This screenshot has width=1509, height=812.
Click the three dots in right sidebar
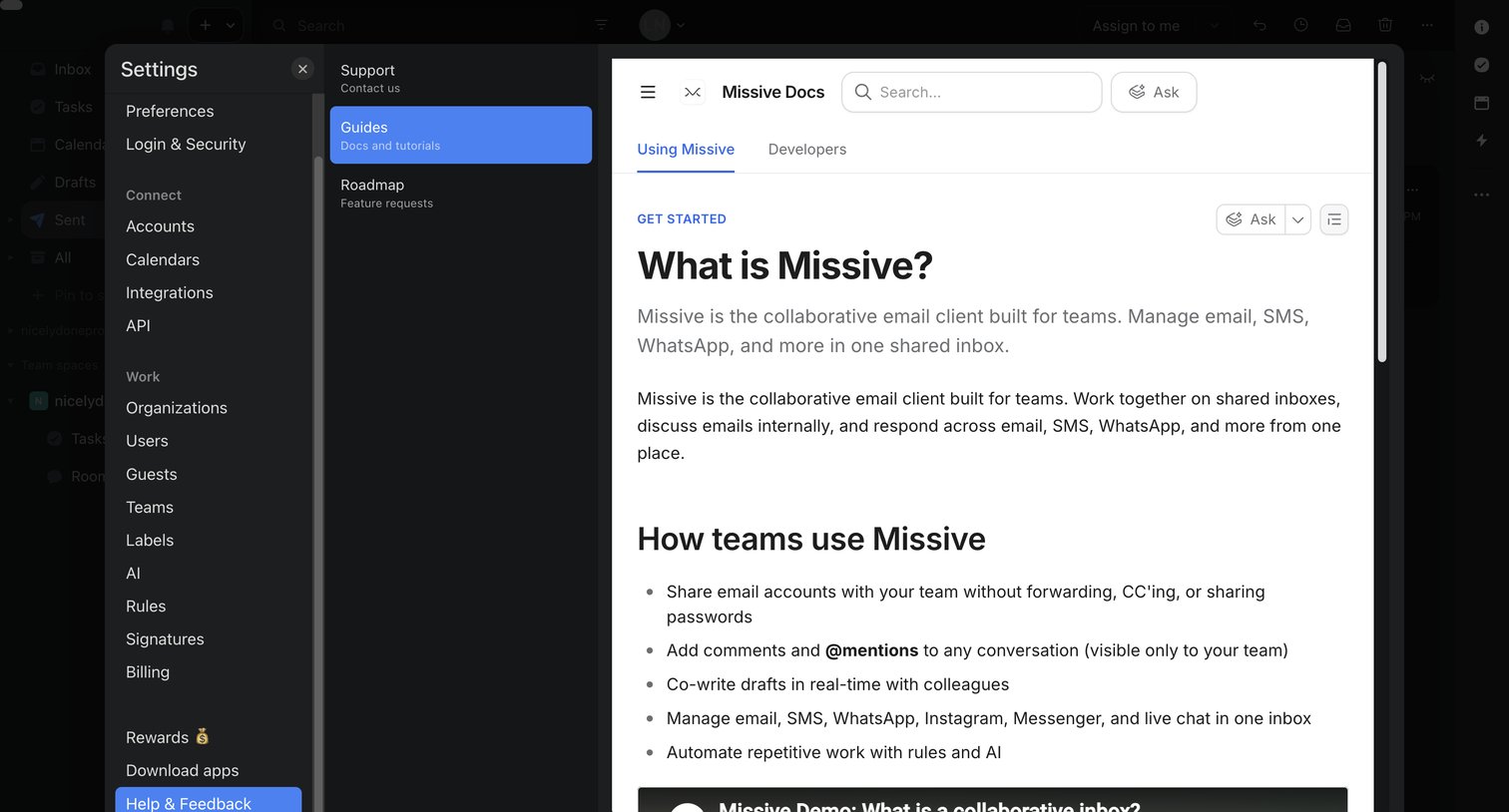click(1482, 195)
